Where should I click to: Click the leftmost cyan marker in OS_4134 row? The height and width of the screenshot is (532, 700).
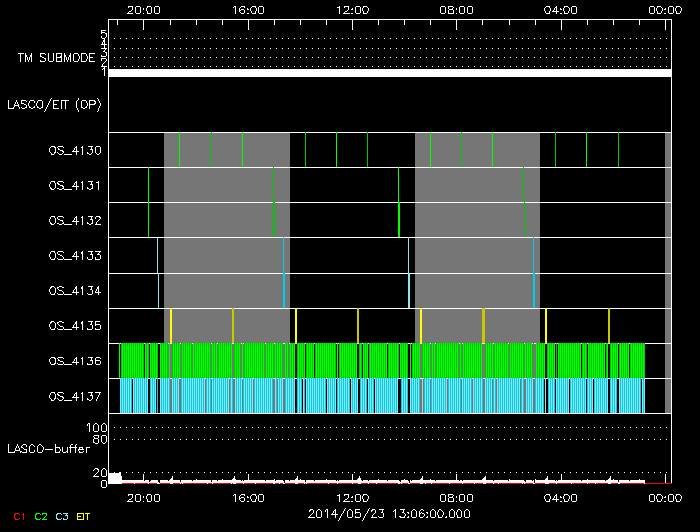(159, 291)
